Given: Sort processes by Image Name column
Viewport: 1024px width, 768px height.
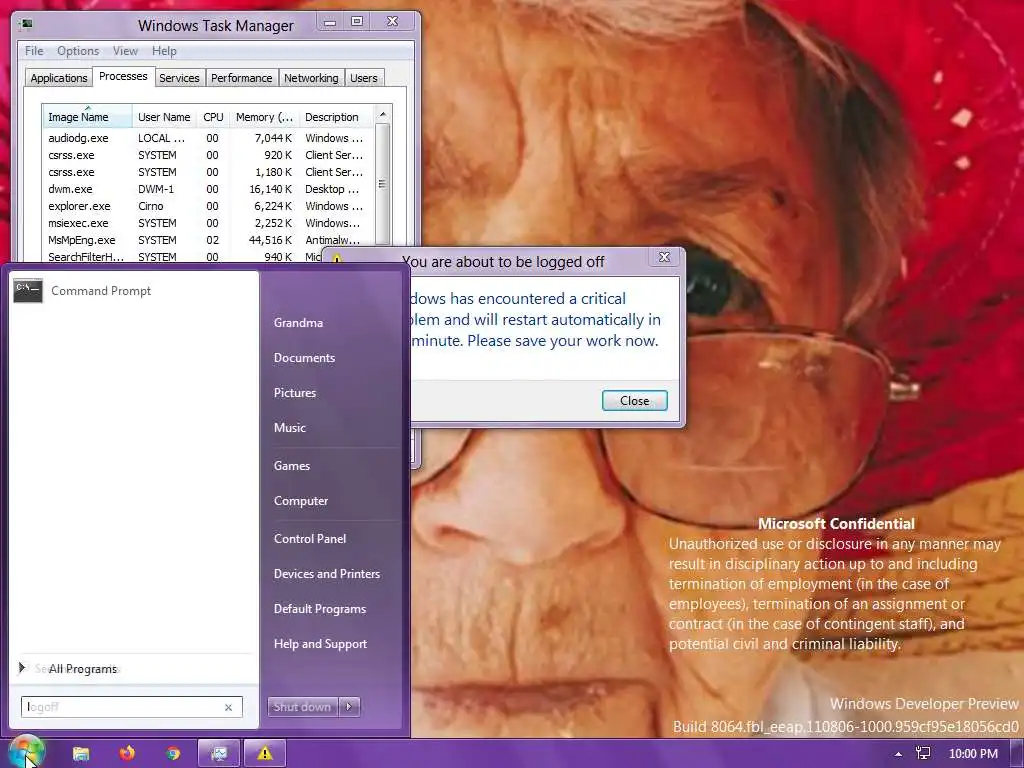Looking at the screenshot, I should 87,117.
